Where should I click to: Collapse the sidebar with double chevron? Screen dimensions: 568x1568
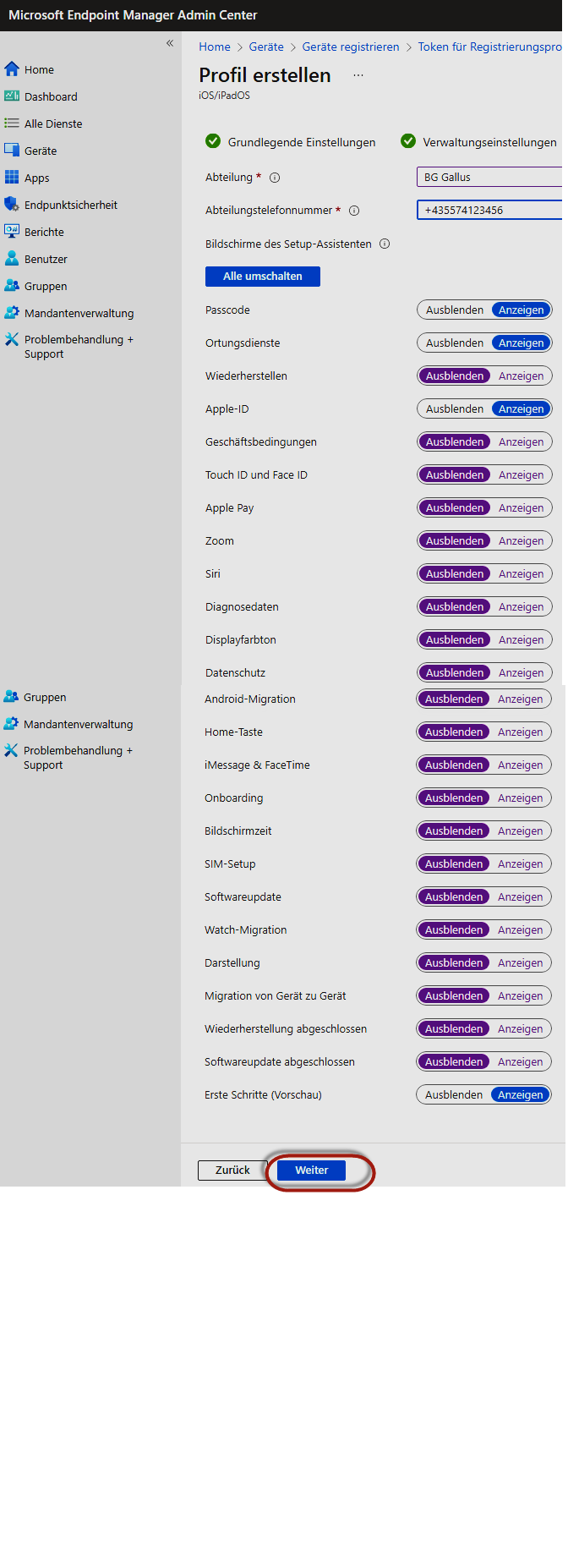pos(170,43)
